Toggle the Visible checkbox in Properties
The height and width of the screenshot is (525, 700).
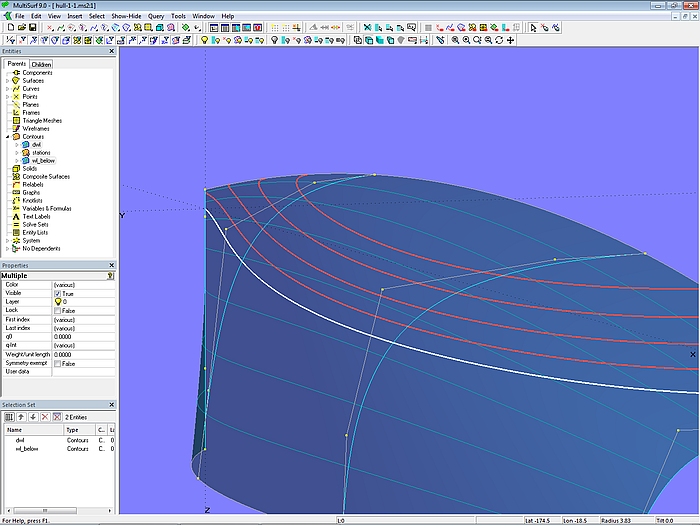(x=57, y=293)
